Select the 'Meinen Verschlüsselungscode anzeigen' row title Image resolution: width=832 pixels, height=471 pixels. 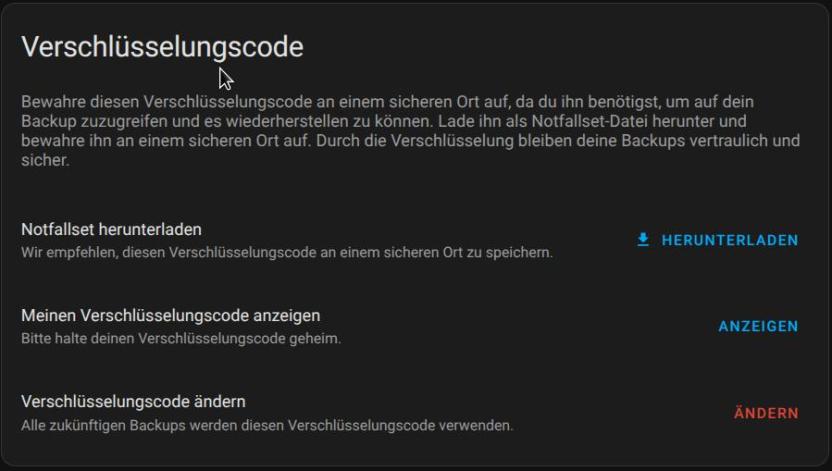coord(171,316)
